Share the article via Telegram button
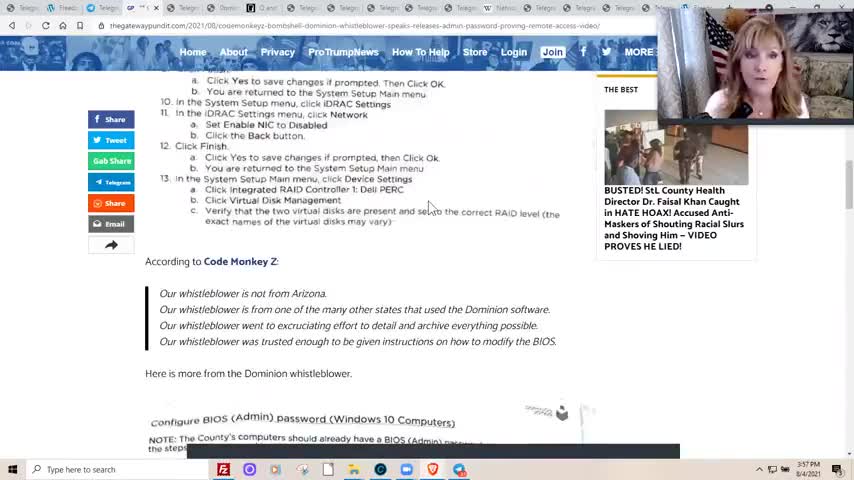 111,182
